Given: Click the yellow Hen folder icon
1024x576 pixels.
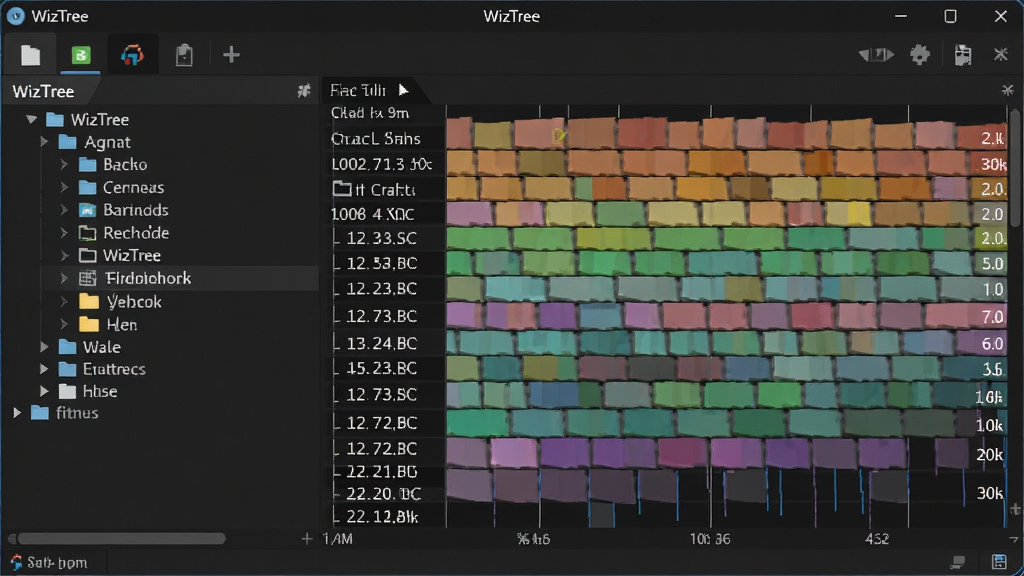Looking at the screenshot, I should 88,325.
